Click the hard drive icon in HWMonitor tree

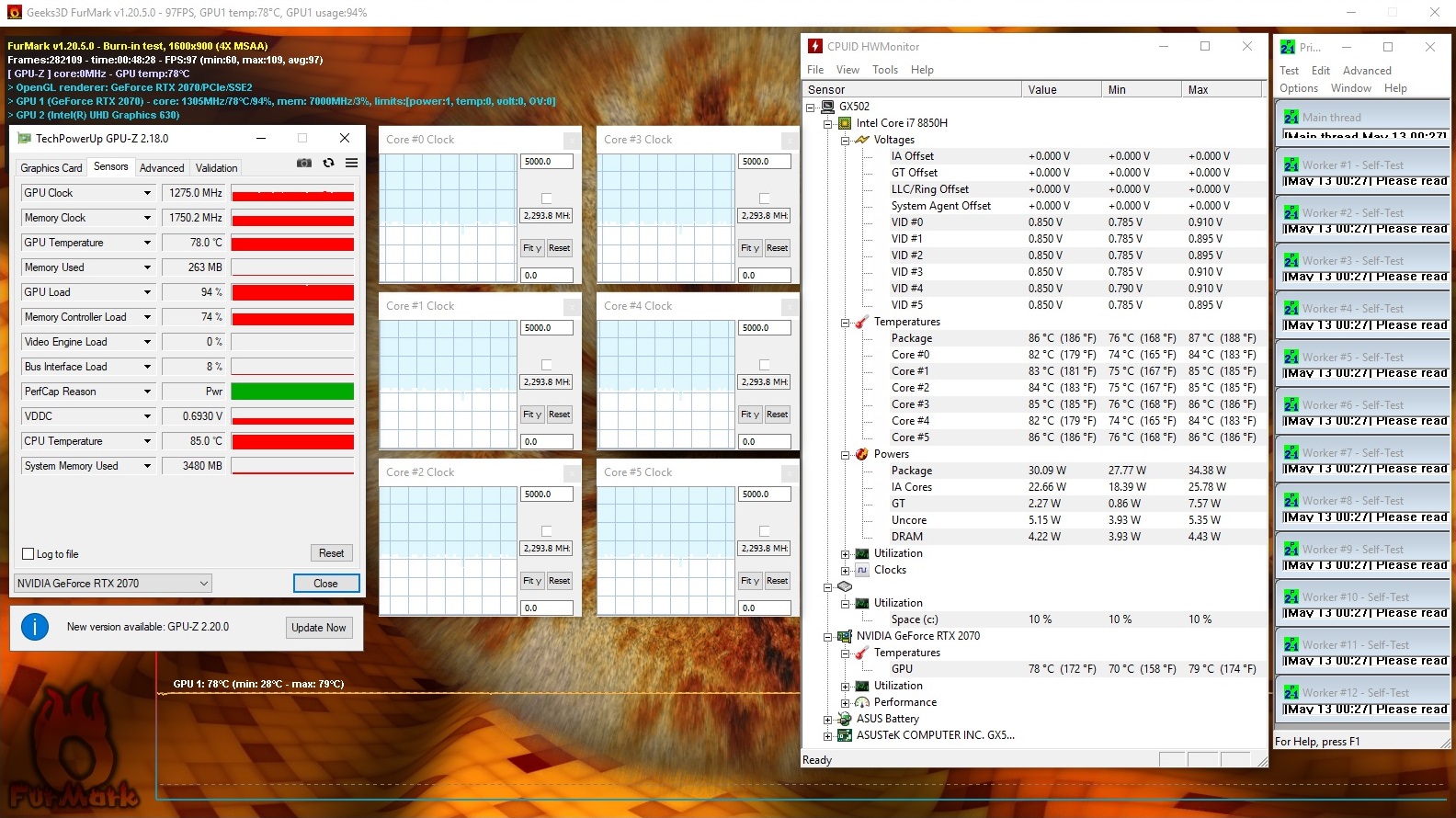tap(845, 586)
